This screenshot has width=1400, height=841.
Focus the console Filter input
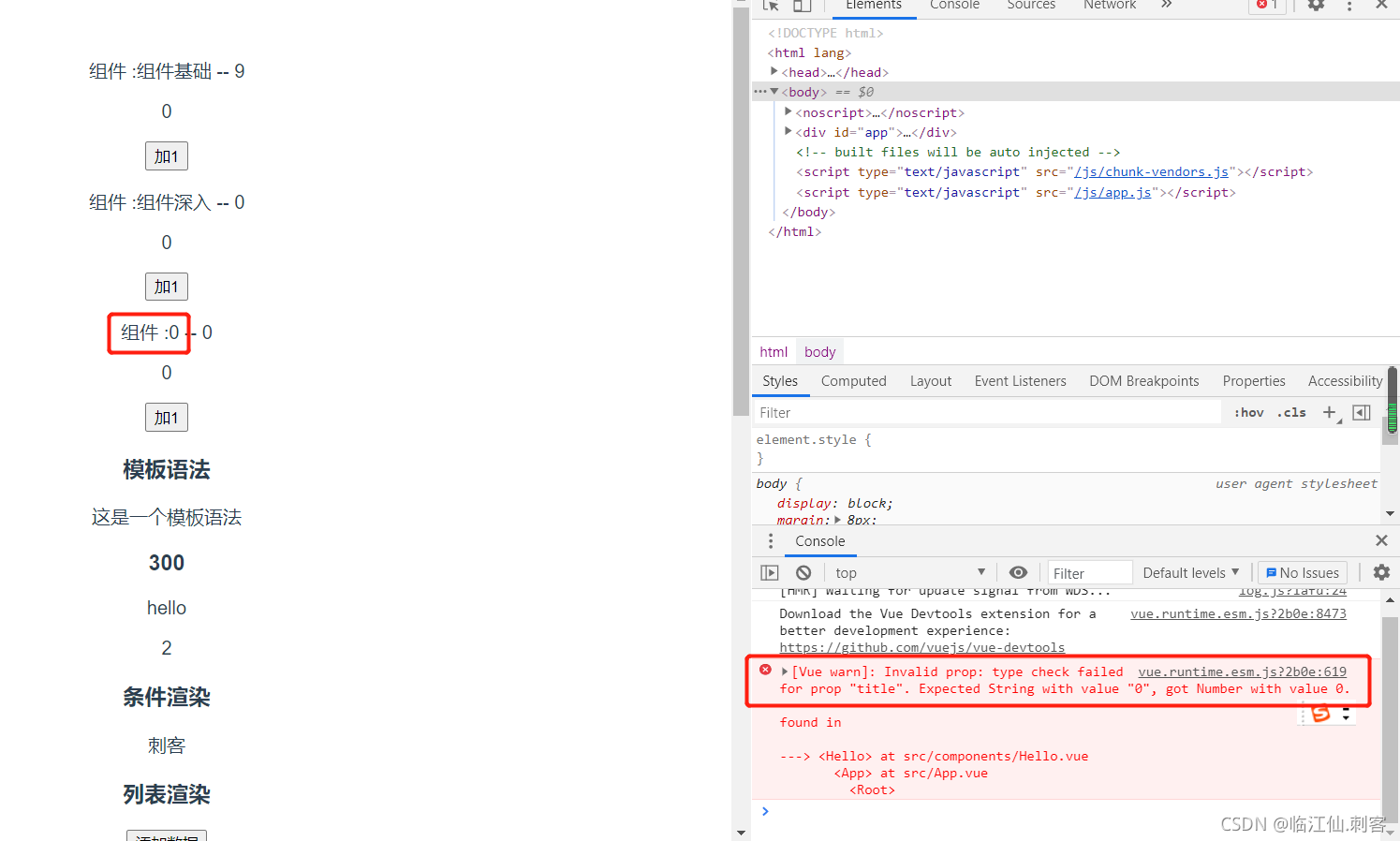1088,572
